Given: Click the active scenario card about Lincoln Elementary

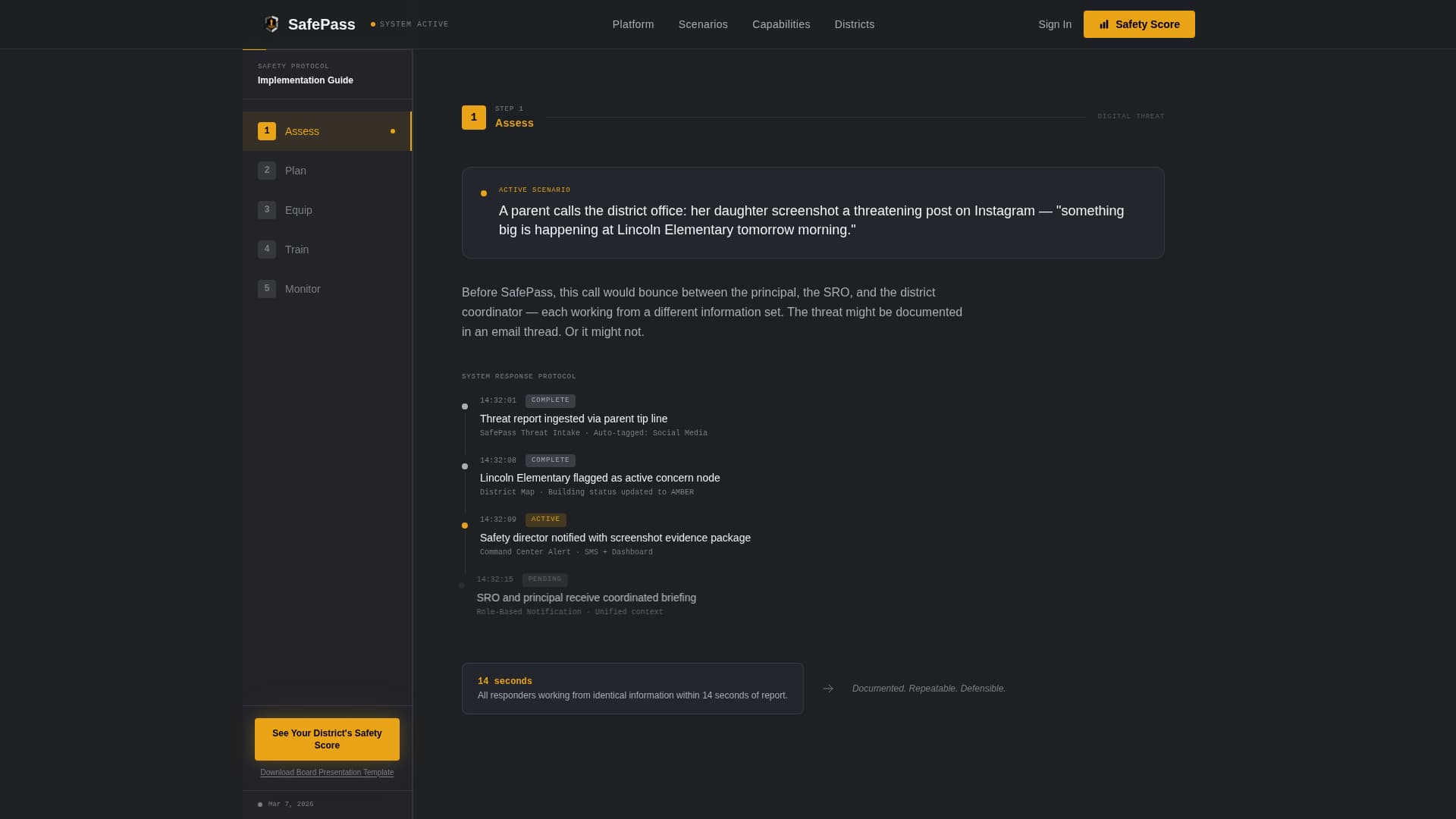Looking at the screenshot, I should [x=812, y=213].
